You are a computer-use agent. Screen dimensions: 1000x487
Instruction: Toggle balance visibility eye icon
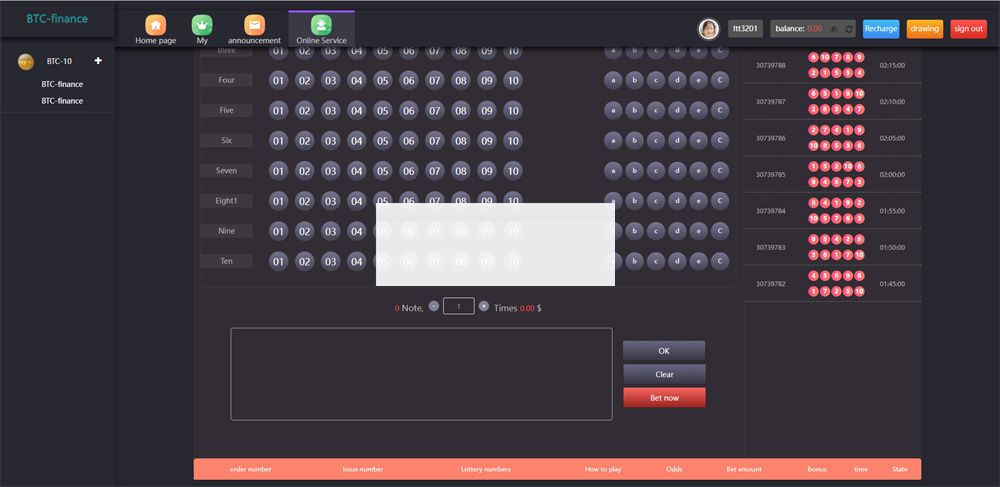pos(832,29)
